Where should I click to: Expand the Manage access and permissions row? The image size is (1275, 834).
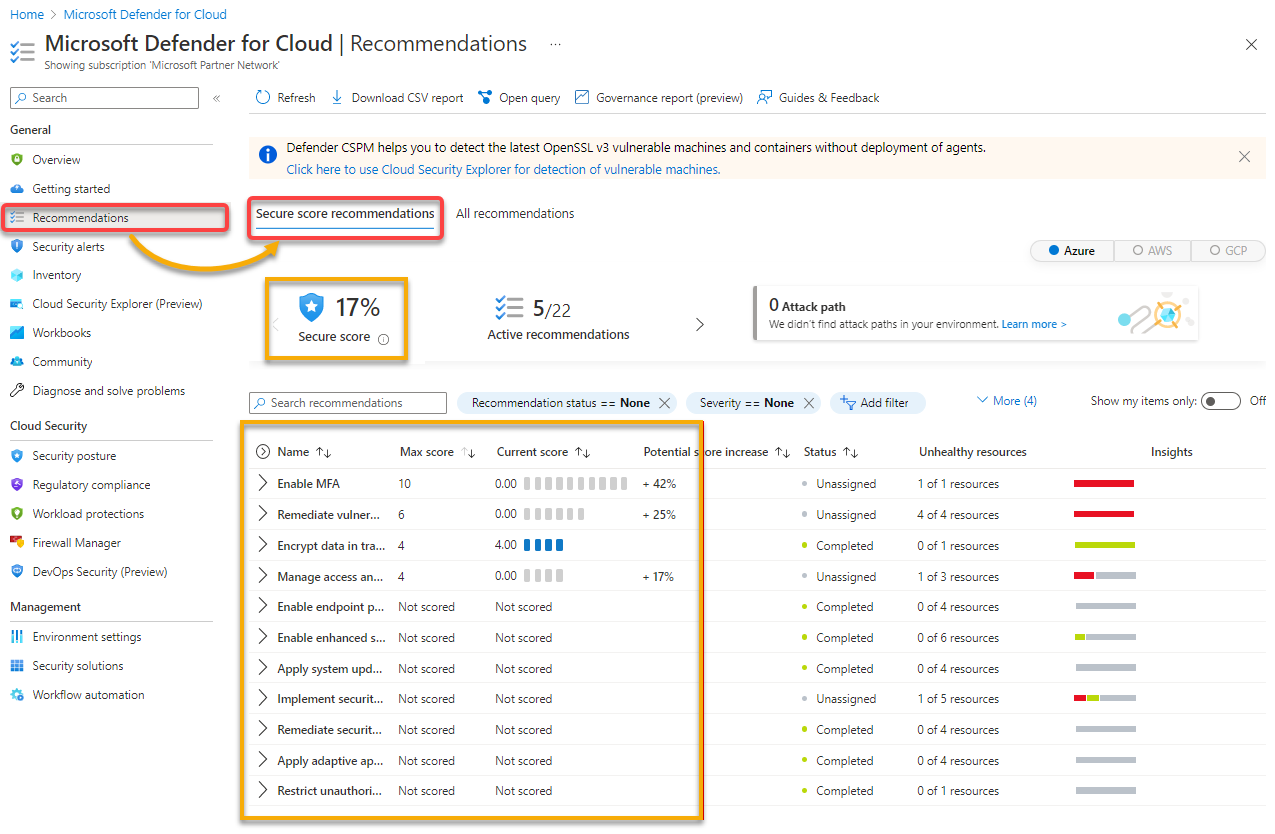click(263, 577)
